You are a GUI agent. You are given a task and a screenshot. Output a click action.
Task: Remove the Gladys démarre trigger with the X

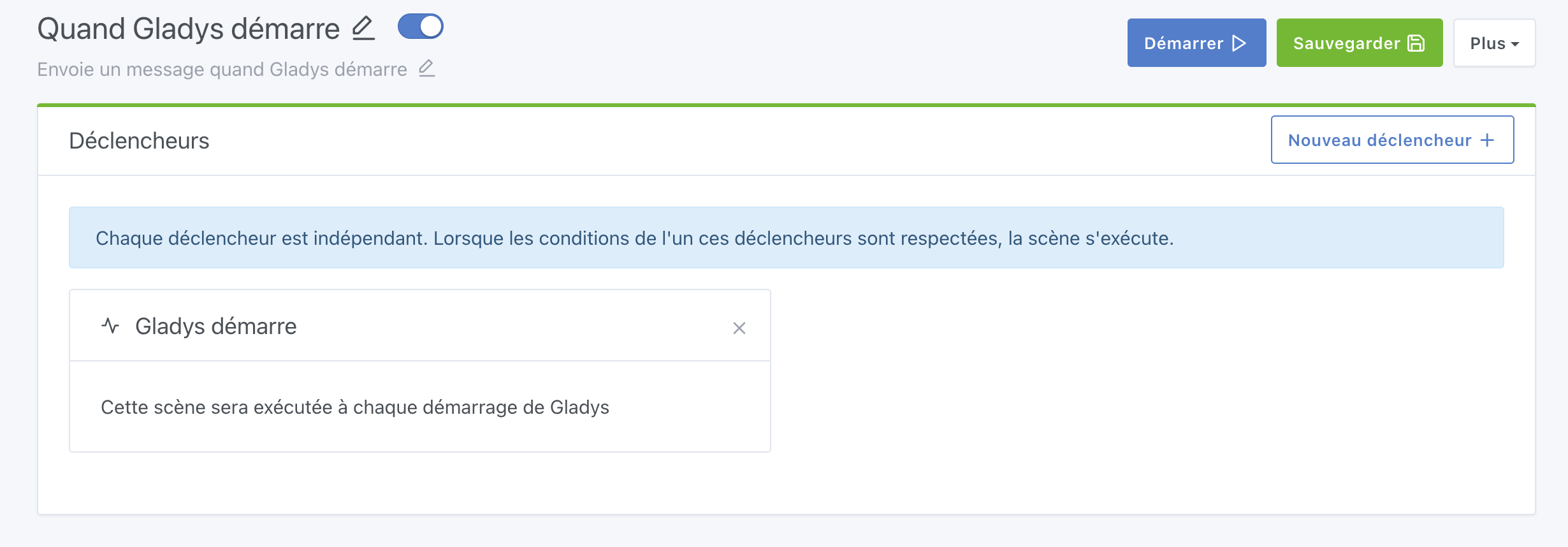click(x=739, y=328)
